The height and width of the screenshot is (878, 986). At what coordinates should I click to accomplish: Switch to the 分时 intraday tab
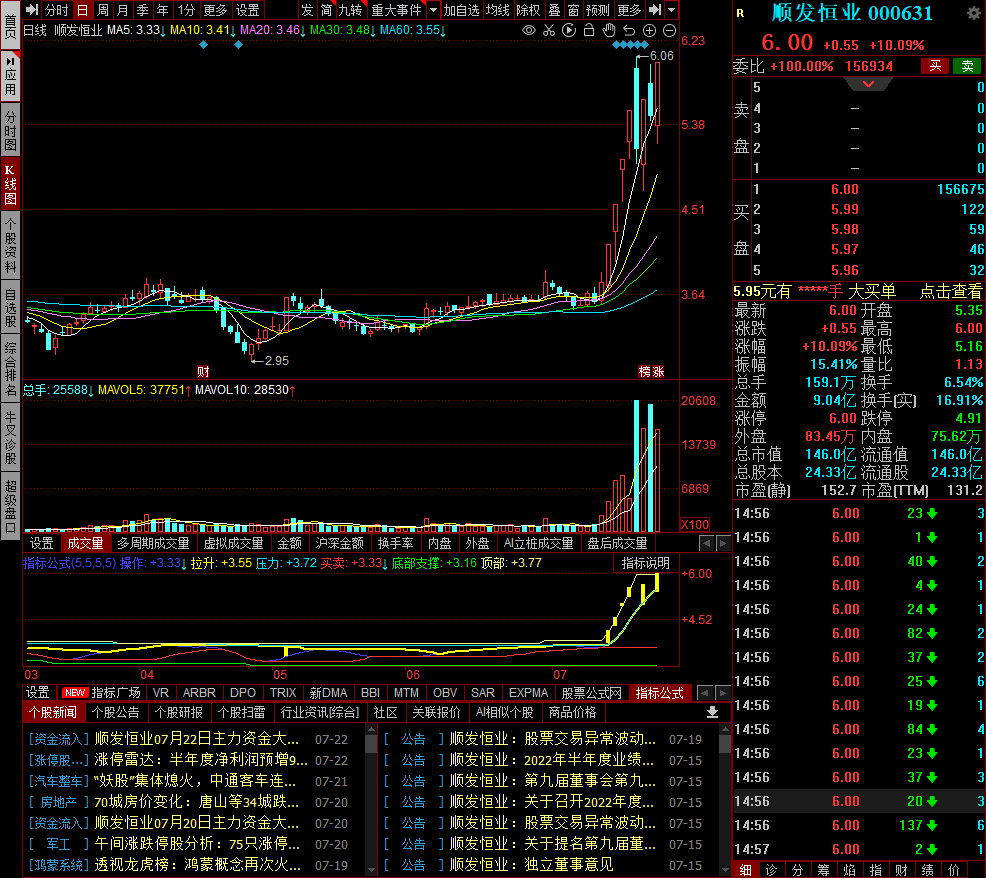tap(56, 10)
